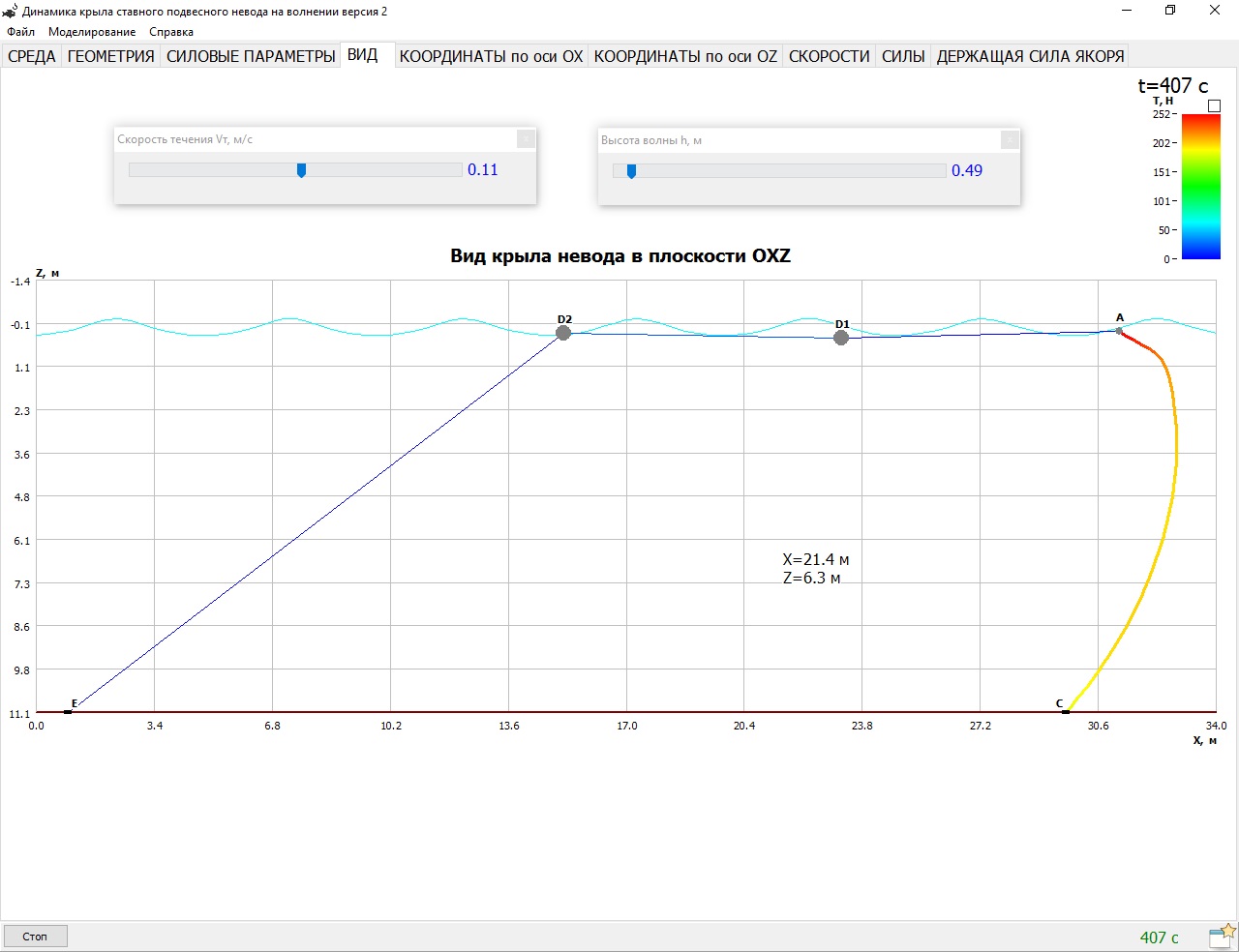Click the application icon in the title bar
This screenshot has width=1239, height=952.
coord(11,11)
